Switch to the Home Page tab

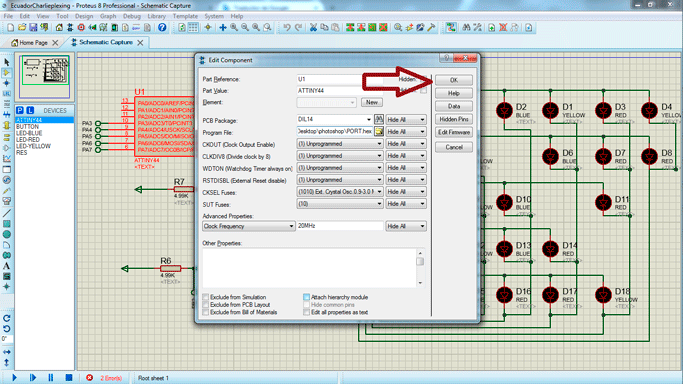pyautogui.click(x=33, y=43)
